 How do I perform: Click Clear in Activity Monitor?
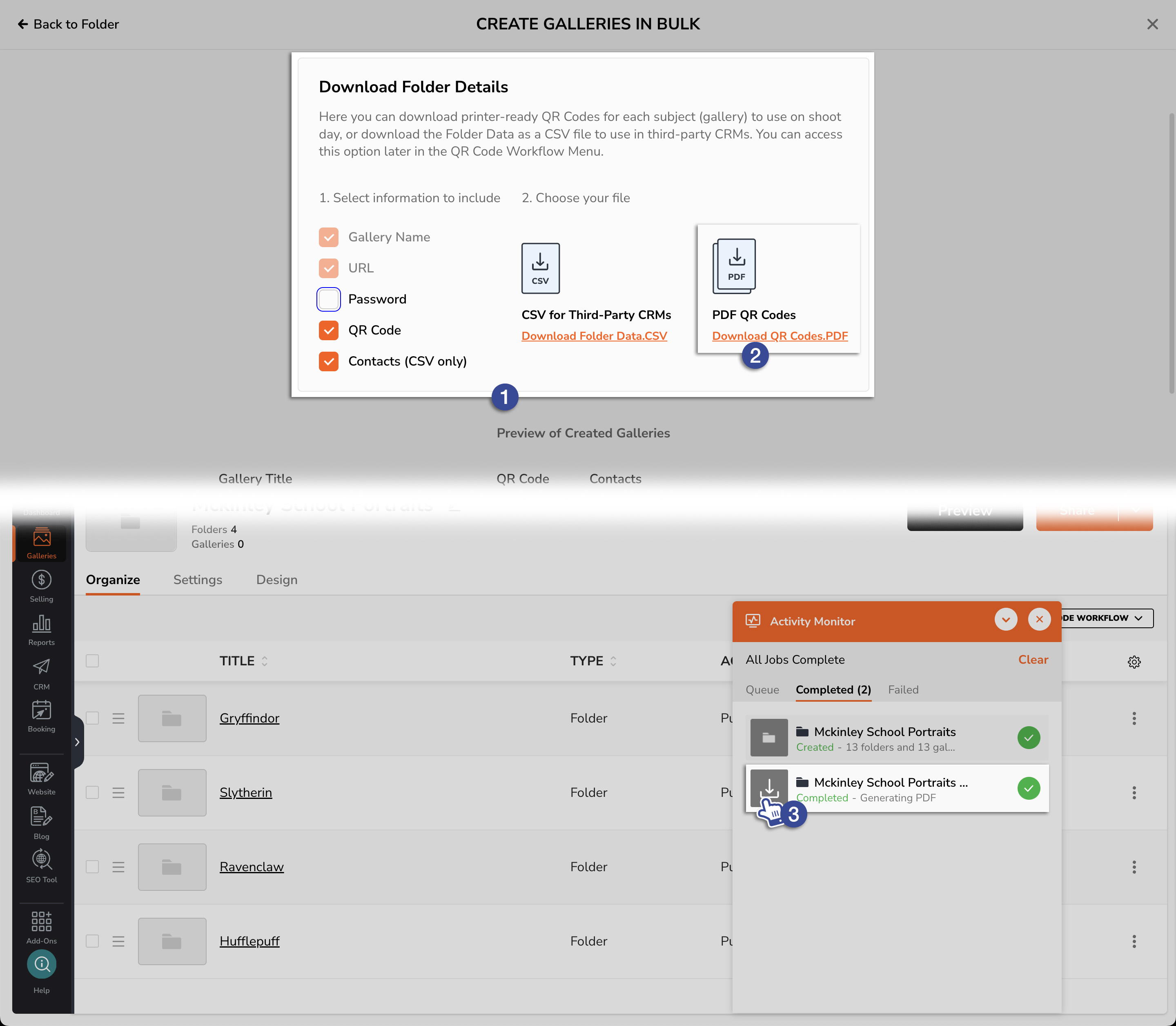pyautogui.click(x=1033, y=660)
